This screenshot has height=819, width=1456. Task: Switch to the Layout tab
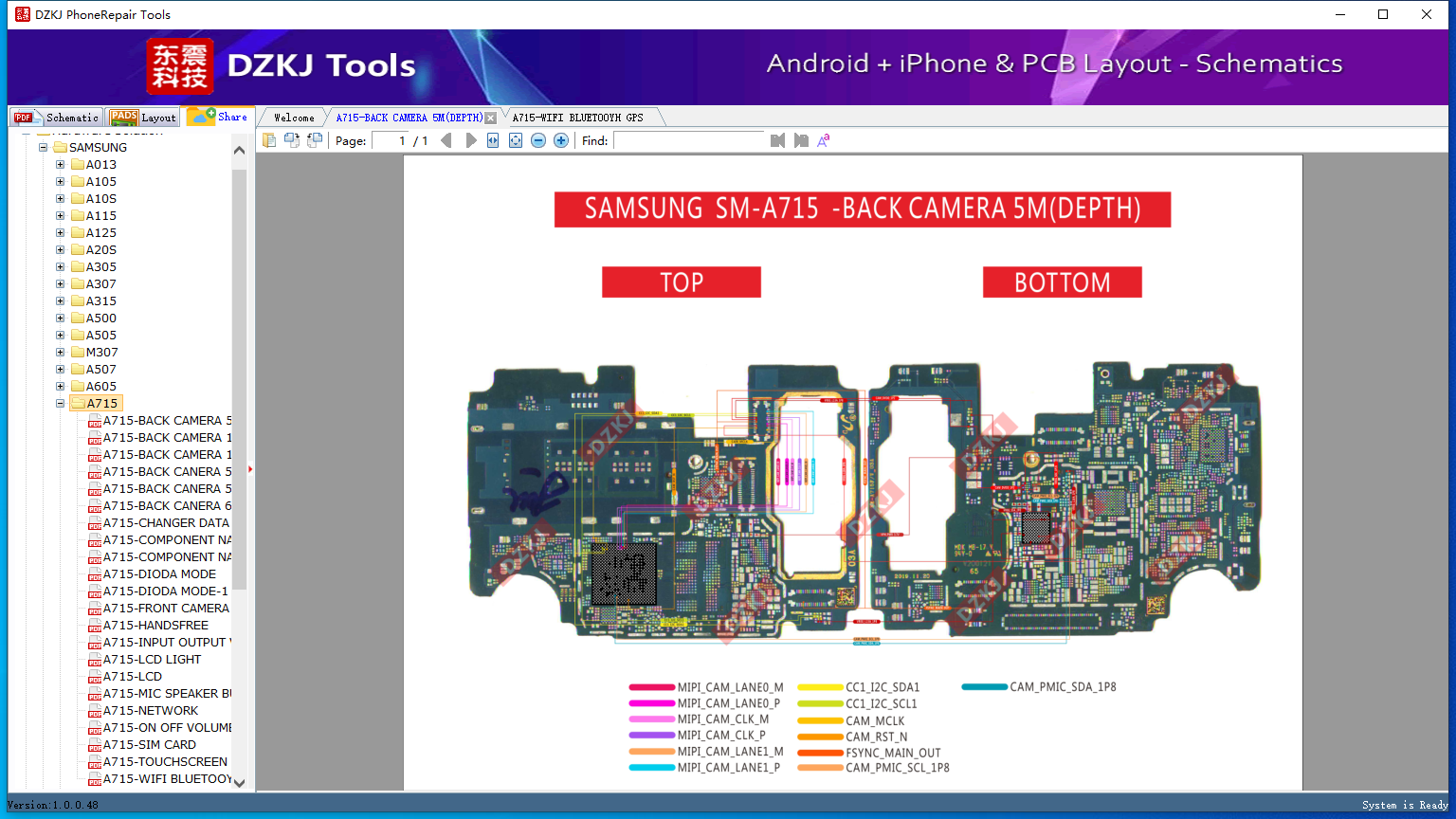(x=143, y=118)
